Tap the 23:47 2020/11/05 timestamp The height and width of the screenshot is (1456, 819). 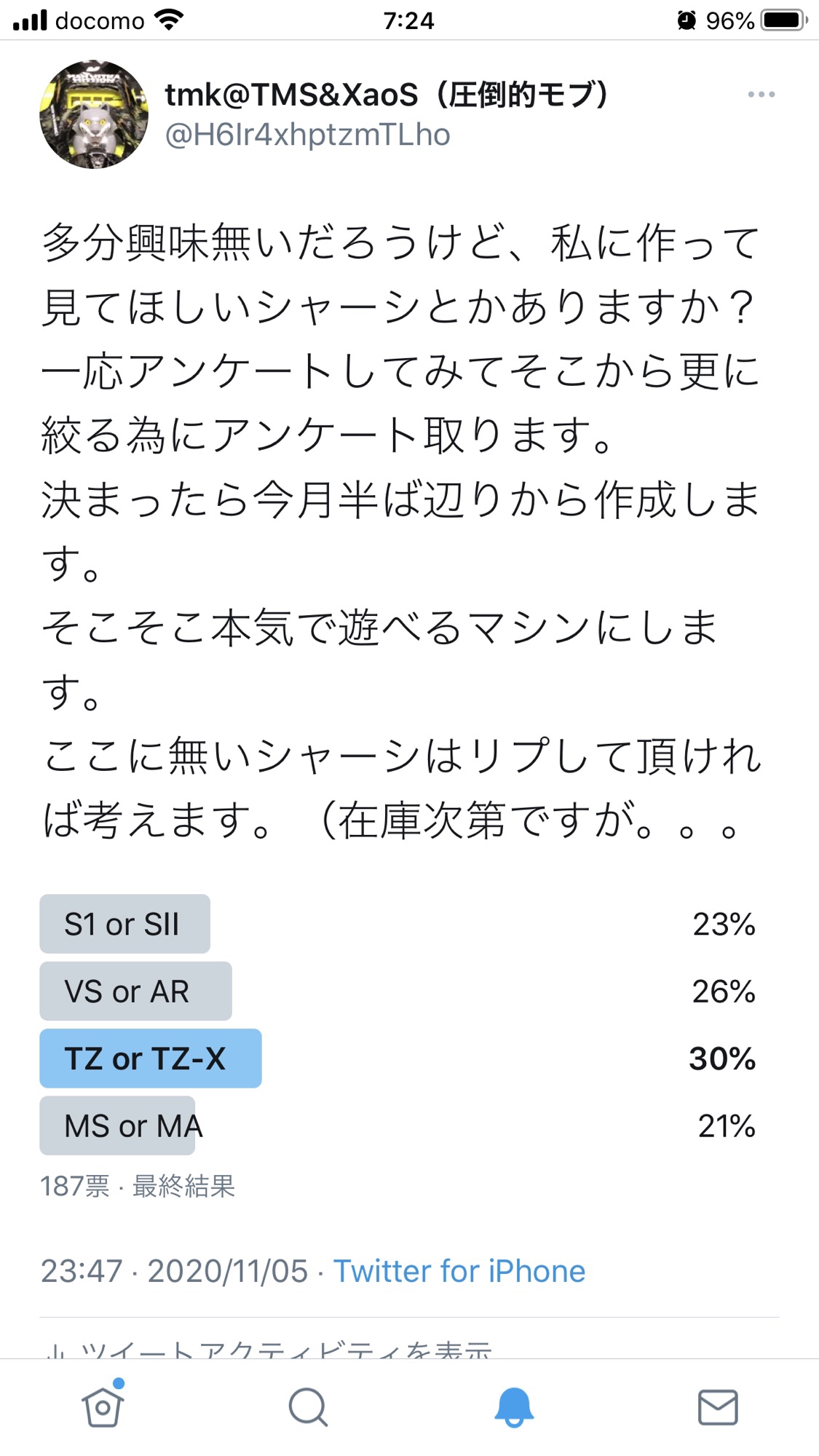click(175, 1271)
